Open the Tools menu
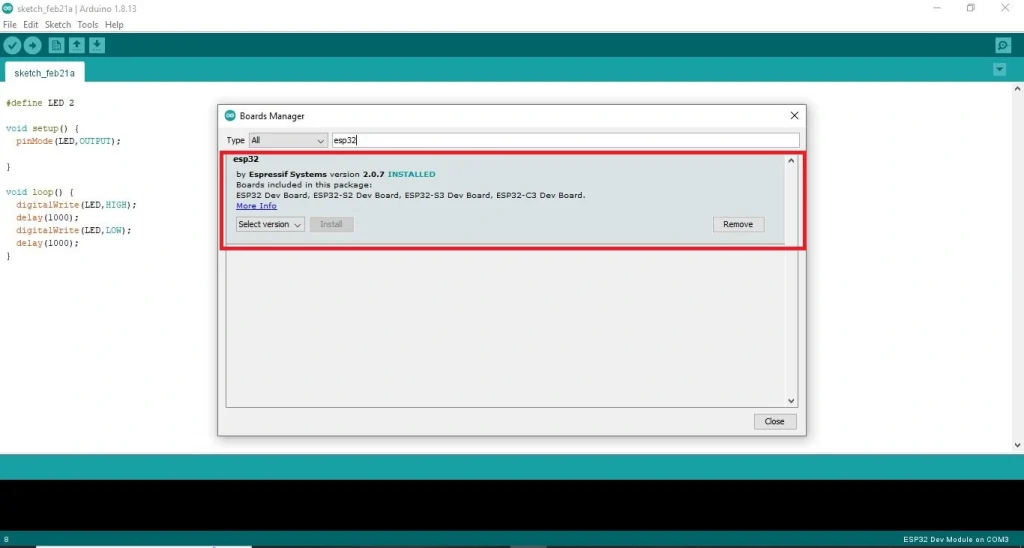Viewport: 1024px width, 548px height. pyautogui.click(x=88, y=25)
